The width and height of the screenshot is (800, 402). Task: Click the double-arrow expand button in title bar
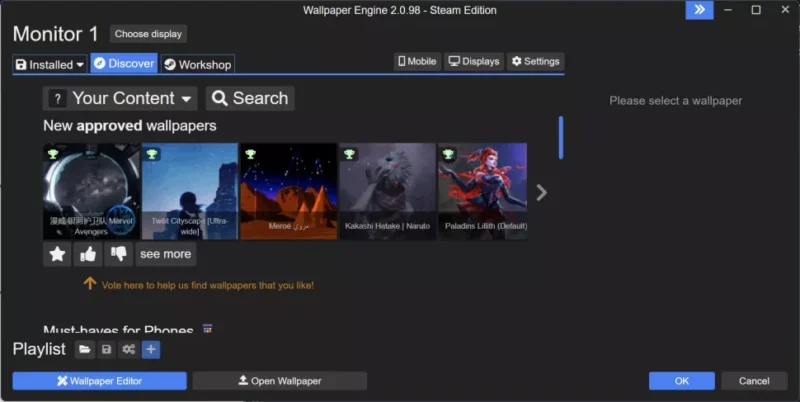pos(699,10)
